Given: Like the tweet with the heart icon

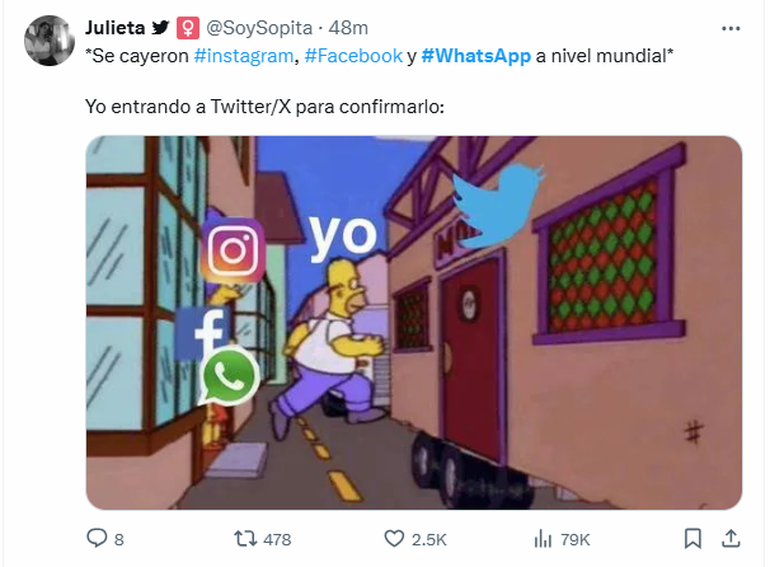Looking at the screenshot, I should point(394,539).
